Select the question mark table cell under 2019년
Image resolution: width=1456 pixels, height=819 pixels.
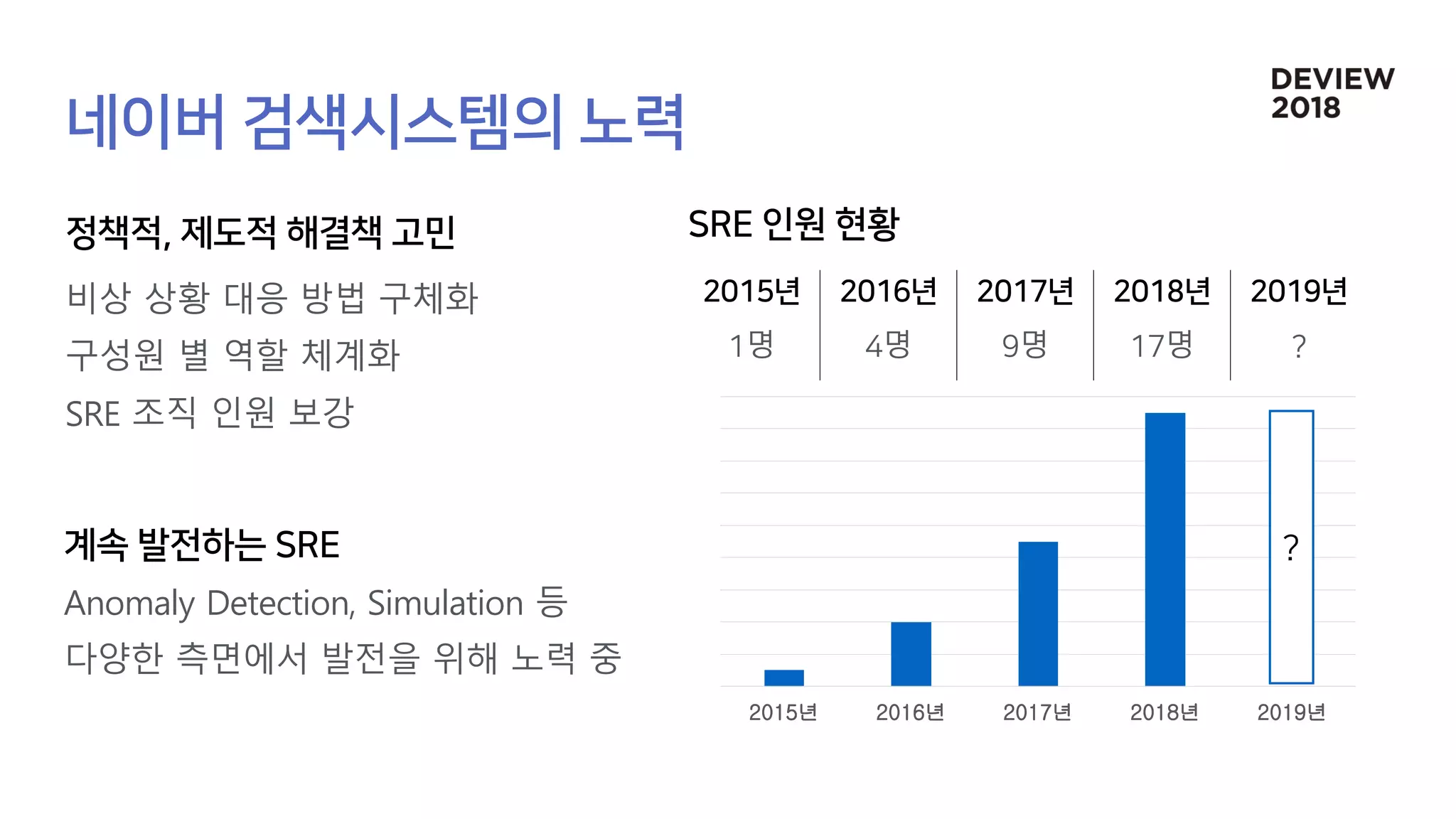(x=1299, y=346)
